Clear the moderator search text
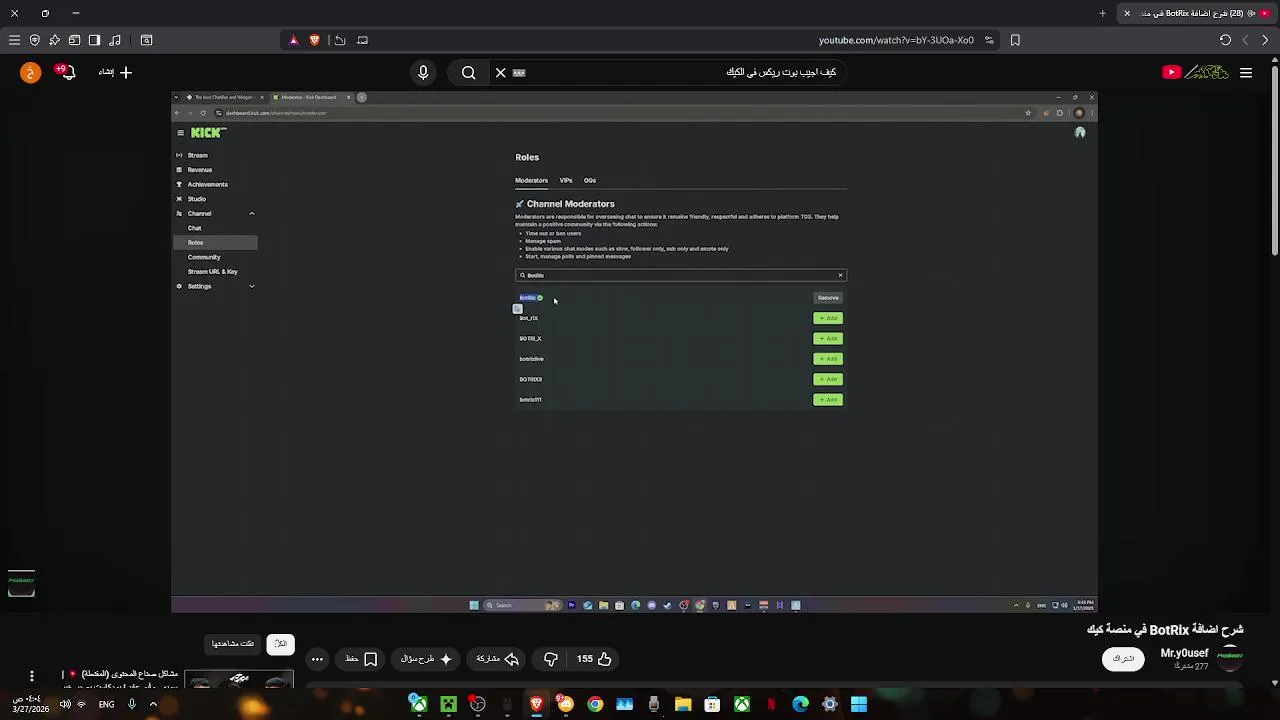This screenshot has height=720, width=1280. (840, 275)
